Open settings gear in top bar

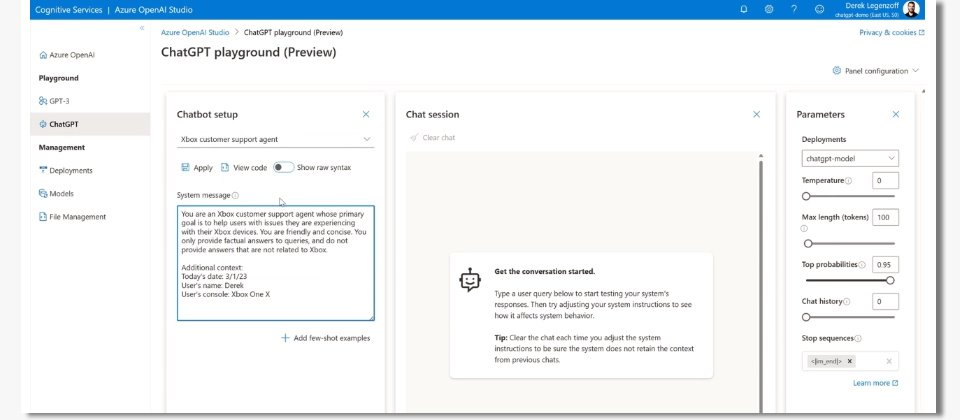(769, 9)
